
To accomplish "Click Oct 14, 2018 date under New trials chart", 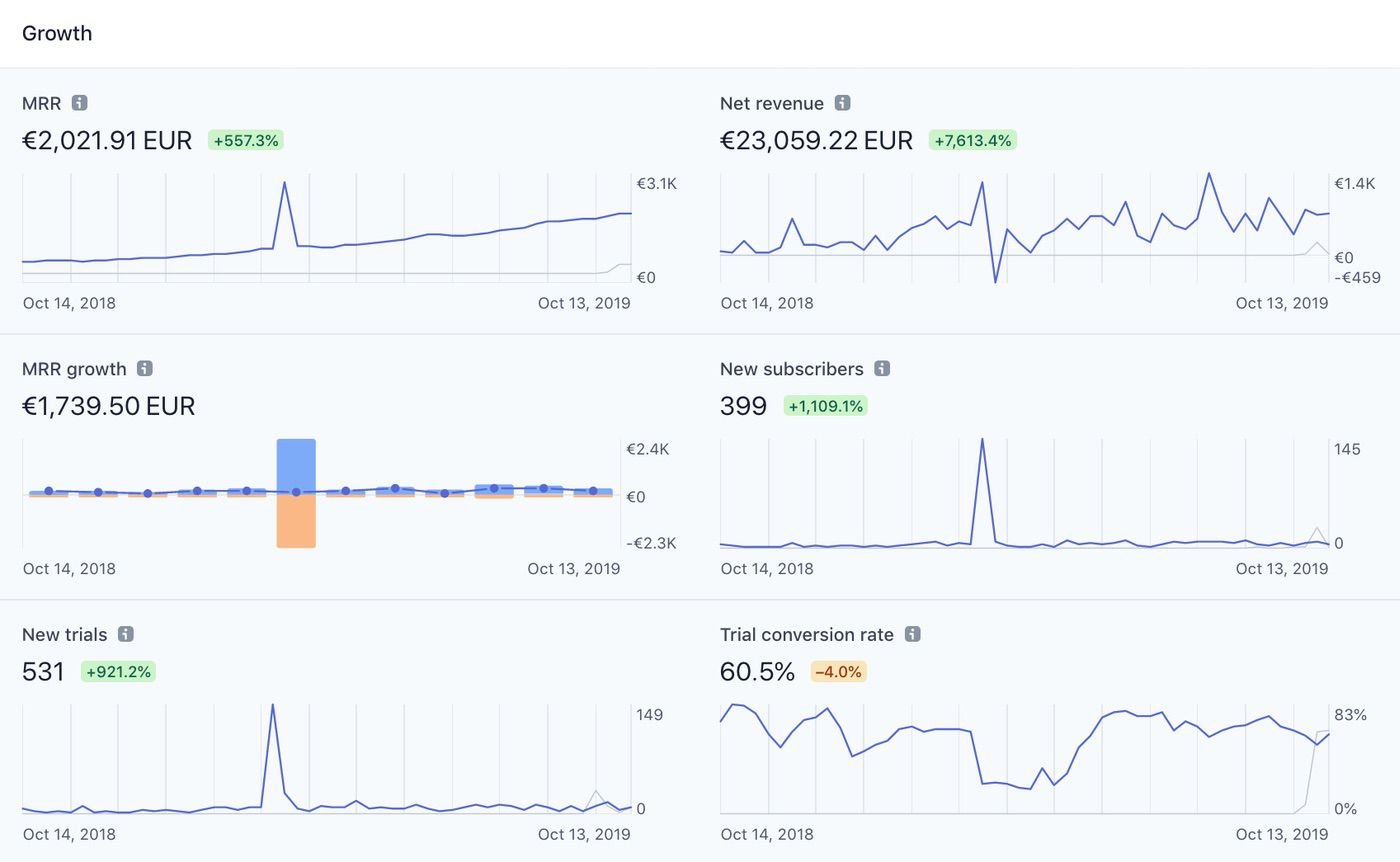I will point(69,834).
